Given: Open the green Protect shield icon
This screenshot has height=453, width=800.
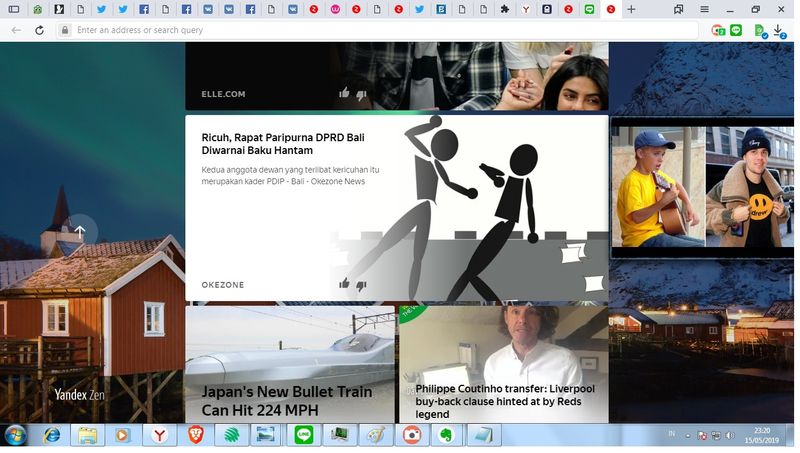Looking at the screenshot, I should point(761,31).
